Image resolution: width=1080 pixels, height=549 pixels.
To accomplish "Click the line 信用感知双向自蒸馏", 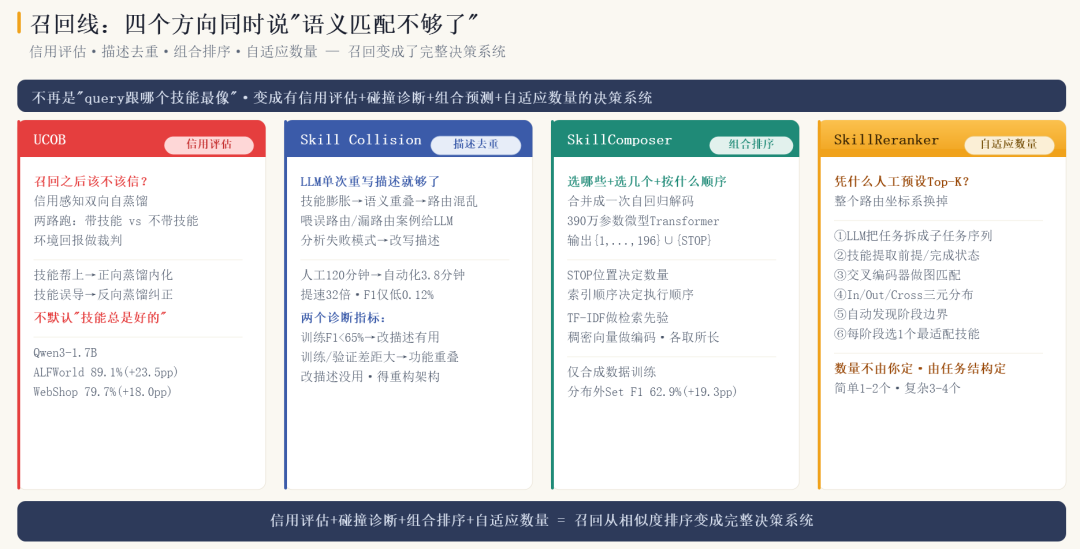I will coord(91,201).
